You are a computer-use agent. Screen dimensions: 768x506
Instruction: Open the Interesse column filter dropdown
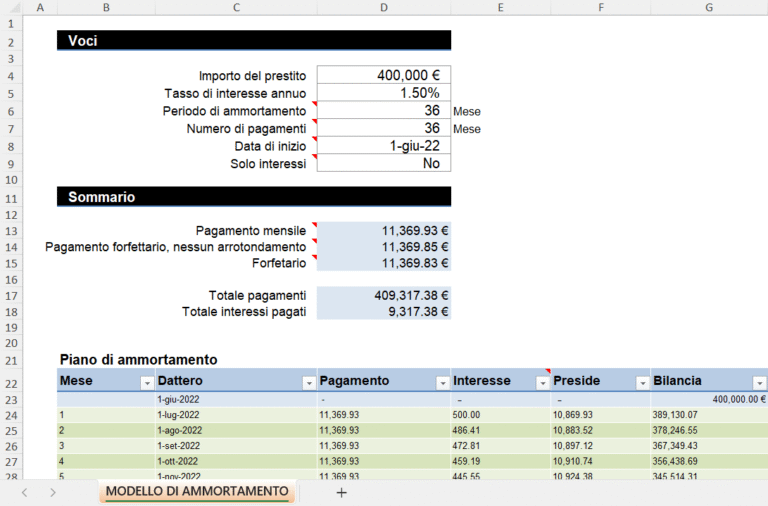pyautogui.click(x=542, y=384)
